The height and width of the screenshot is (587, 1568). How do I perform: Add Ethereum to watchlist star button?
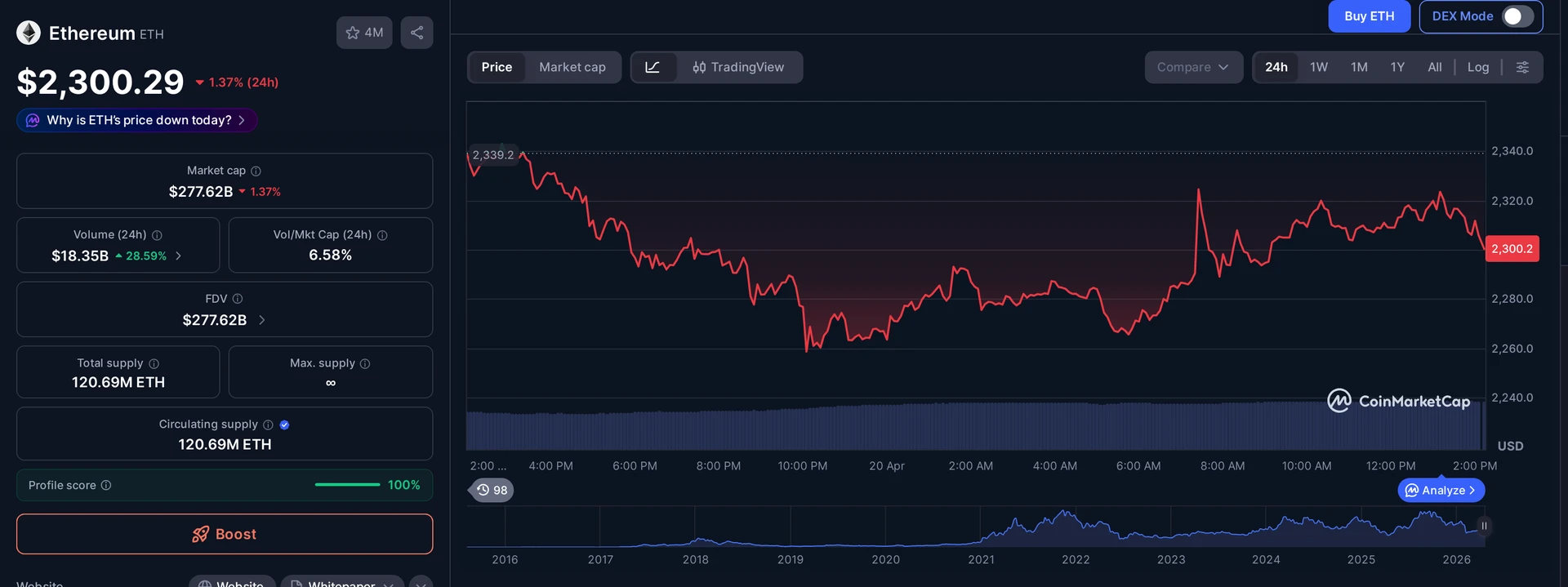tap(364, 33)
